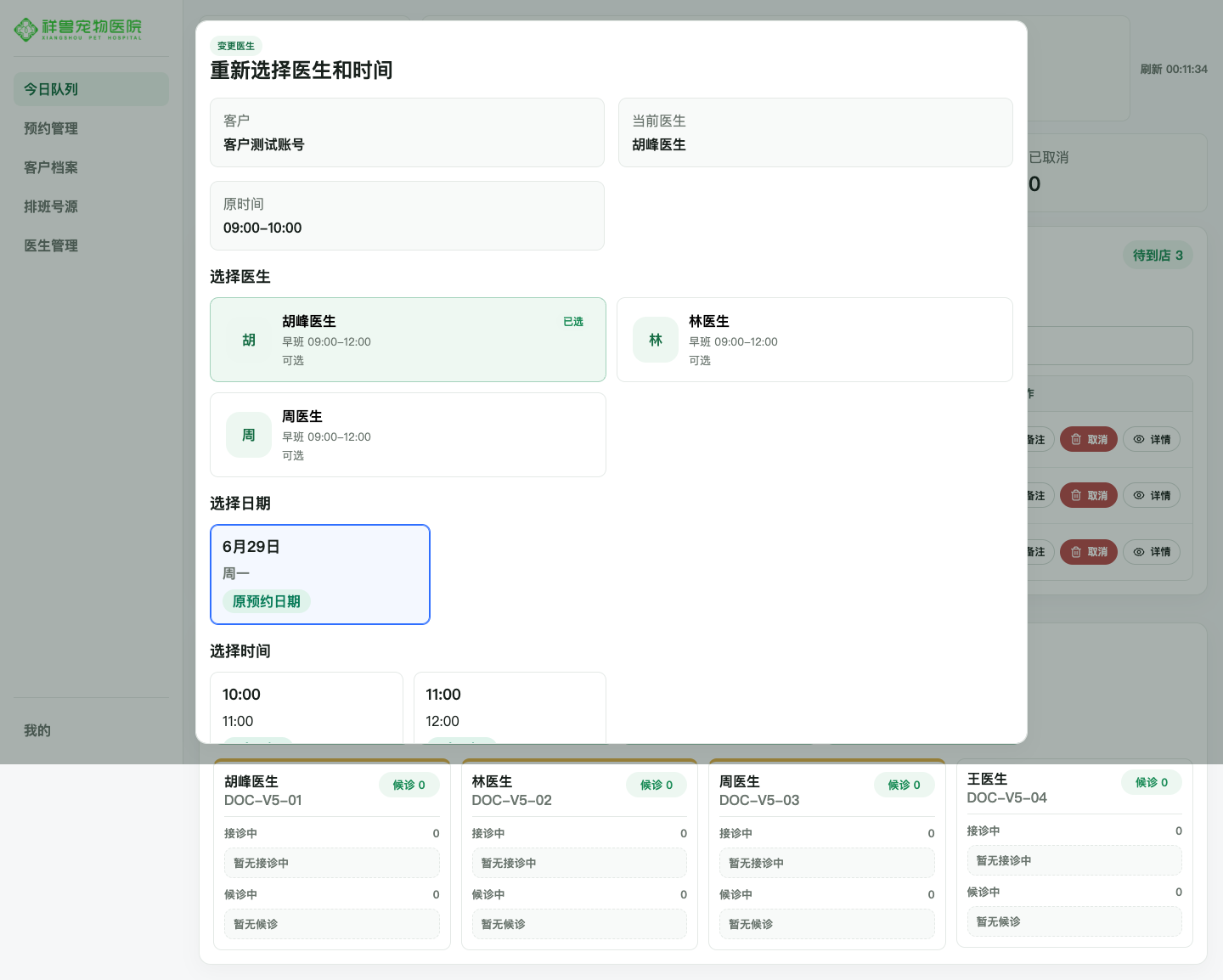Click the 已取消 count card
The height and width of the screenshot is (980, 1223).
[x=1117, y=172]
